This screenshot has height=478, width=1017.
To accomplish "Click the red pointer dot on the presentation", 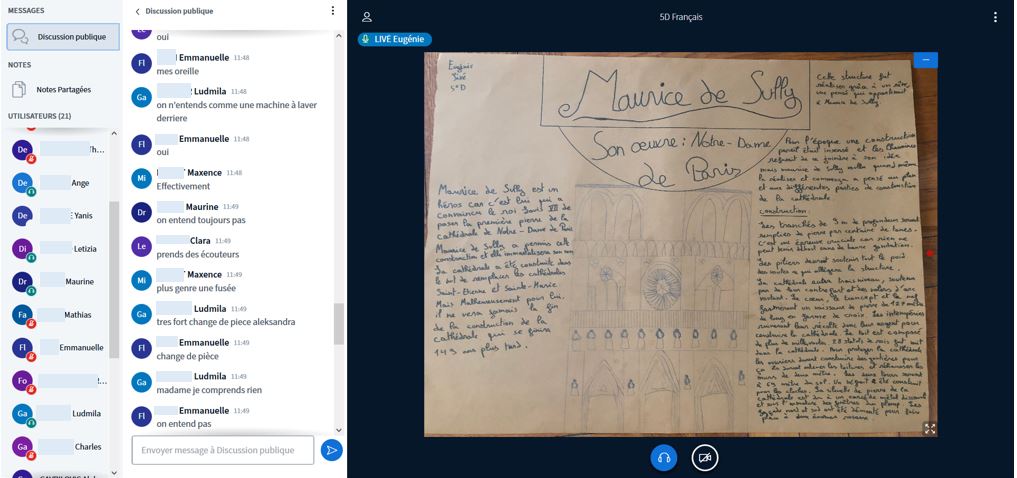I will [929, 253].
